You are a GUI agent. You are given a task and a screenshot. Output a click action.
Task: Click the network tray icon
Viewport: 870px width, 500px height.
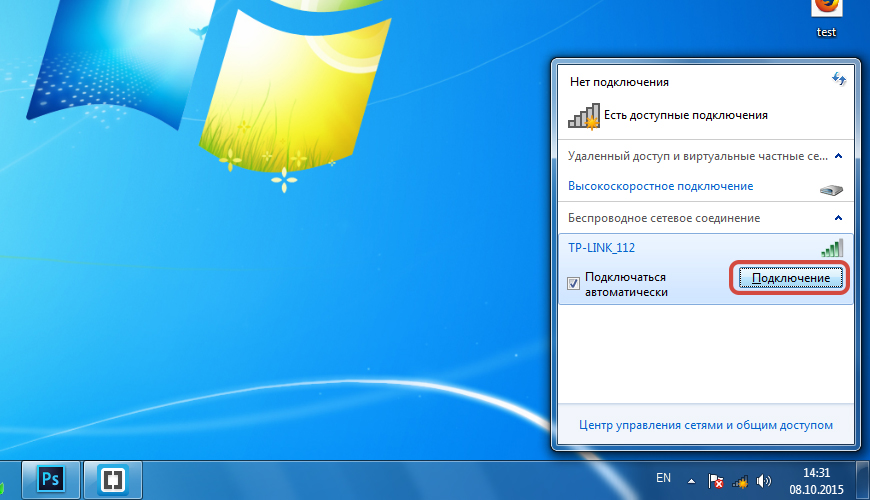pos(740,482)
